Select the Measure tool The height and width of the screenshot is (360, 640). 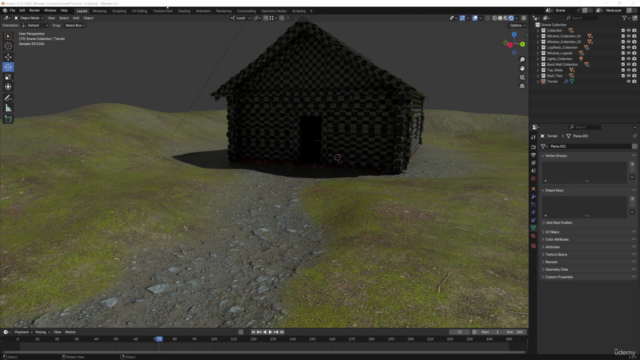[x=8, y=108]
